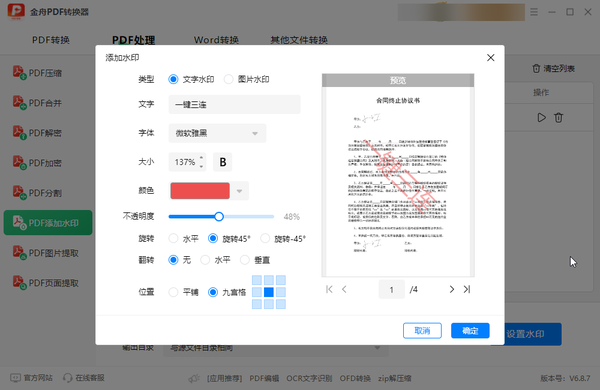Select the center cell of the nine-grid
This screenshot has width=600, height=390.
pyautogui.click(x=269, y=292)
